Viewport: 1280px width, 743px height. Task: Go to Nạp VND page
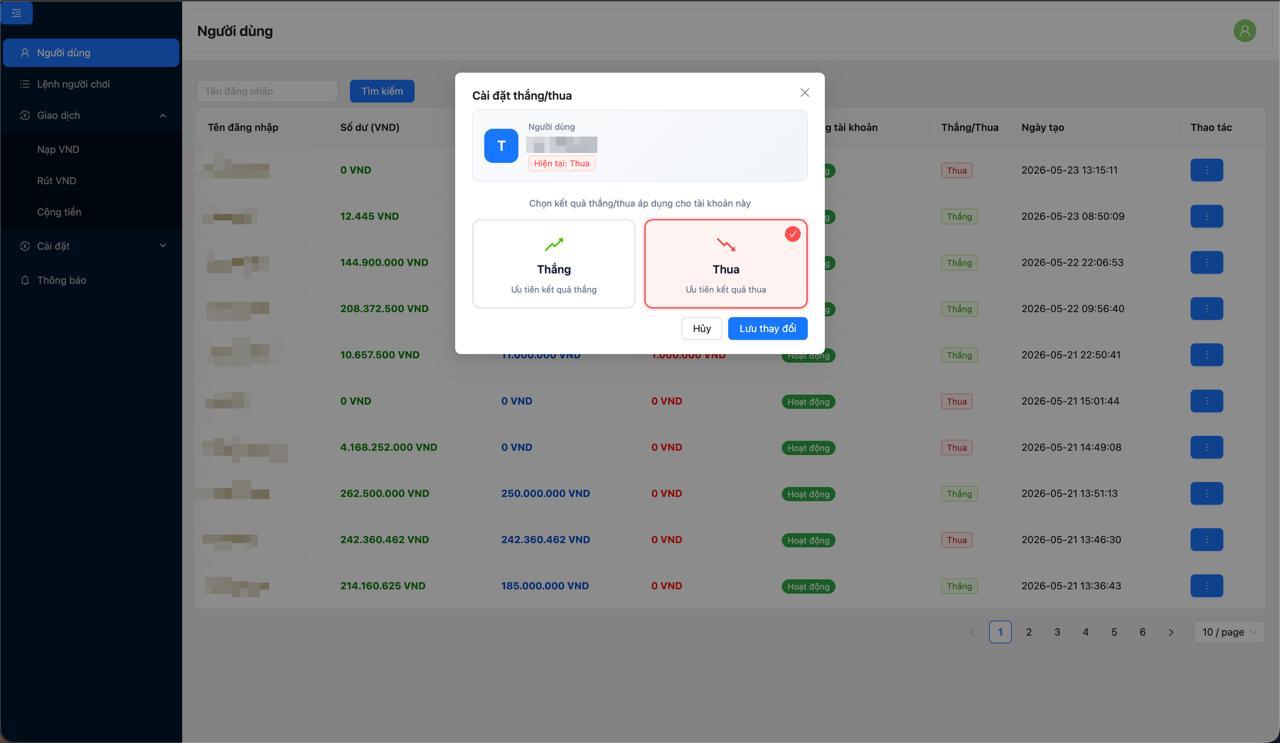pos(58,150)
